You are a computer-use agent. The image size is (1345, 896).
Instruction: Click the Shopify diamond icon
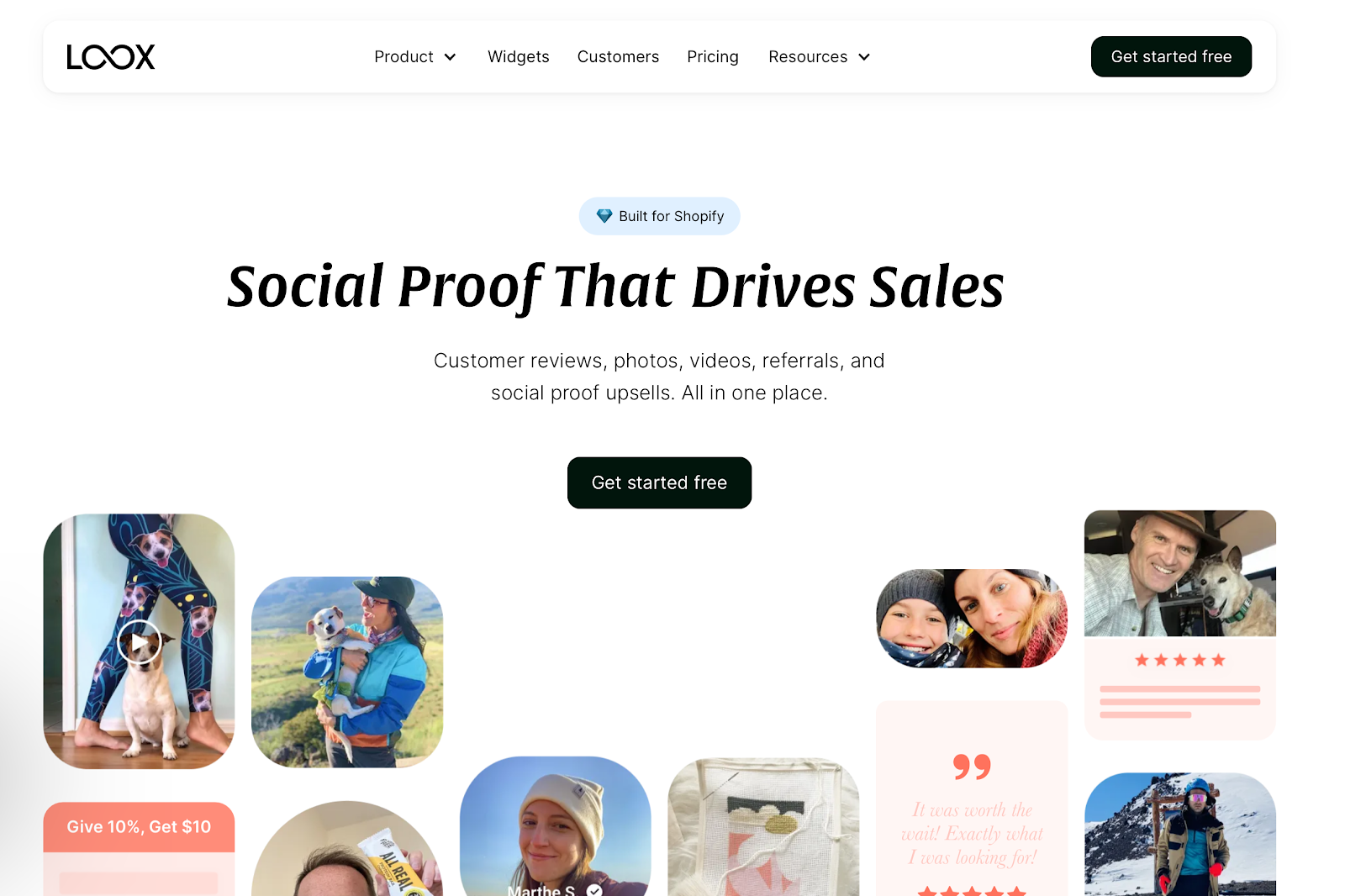point(604,216)
